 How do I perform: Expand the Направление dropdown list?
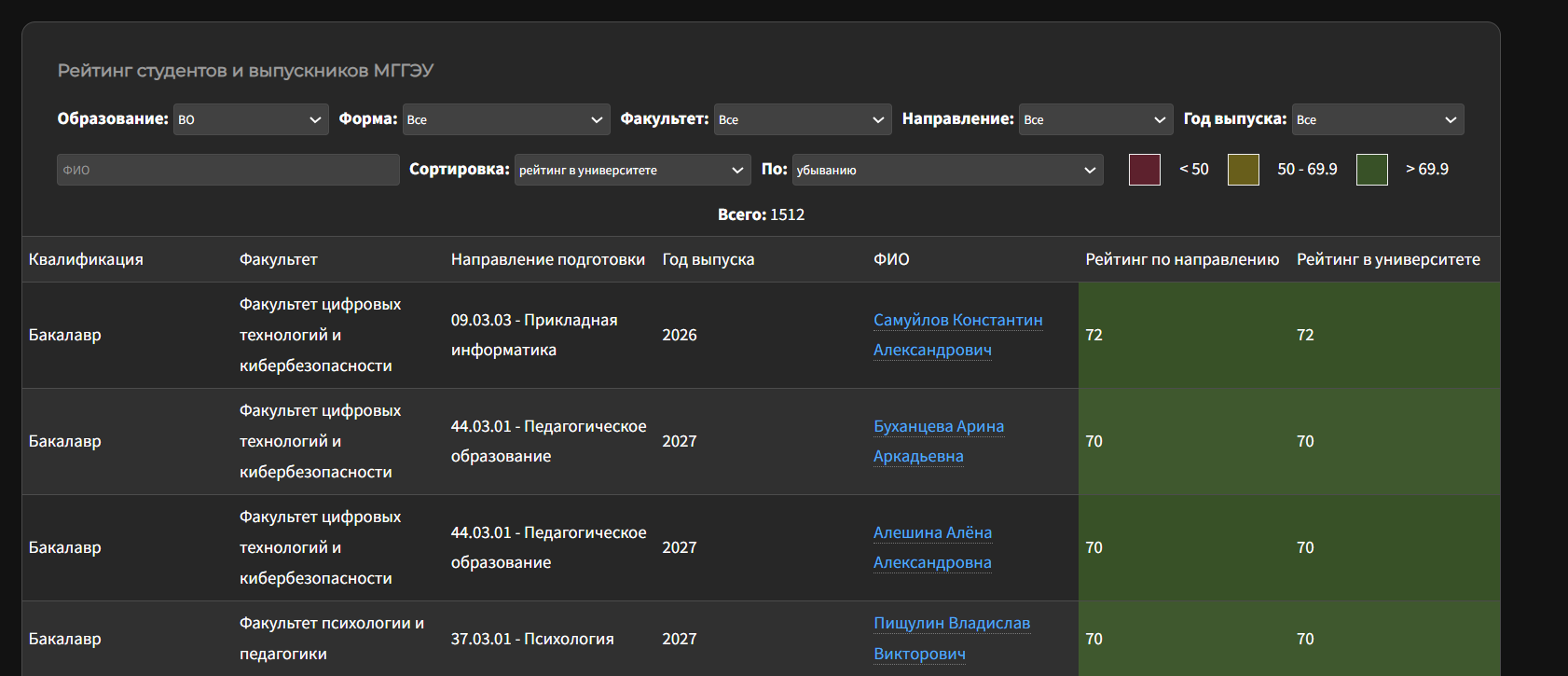click(x=1094, y=119)
